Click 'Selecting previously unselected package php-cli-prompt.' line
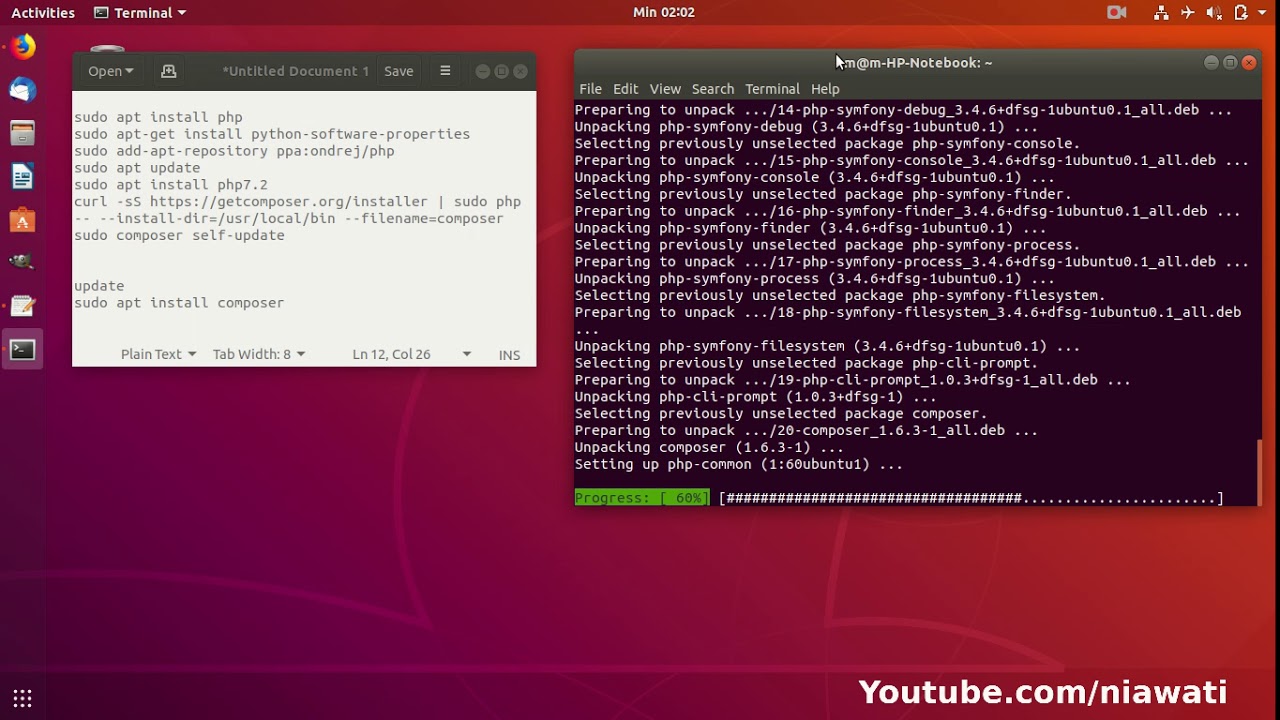Viewport: 1280px width, 720px height. [x=806, y=363]
